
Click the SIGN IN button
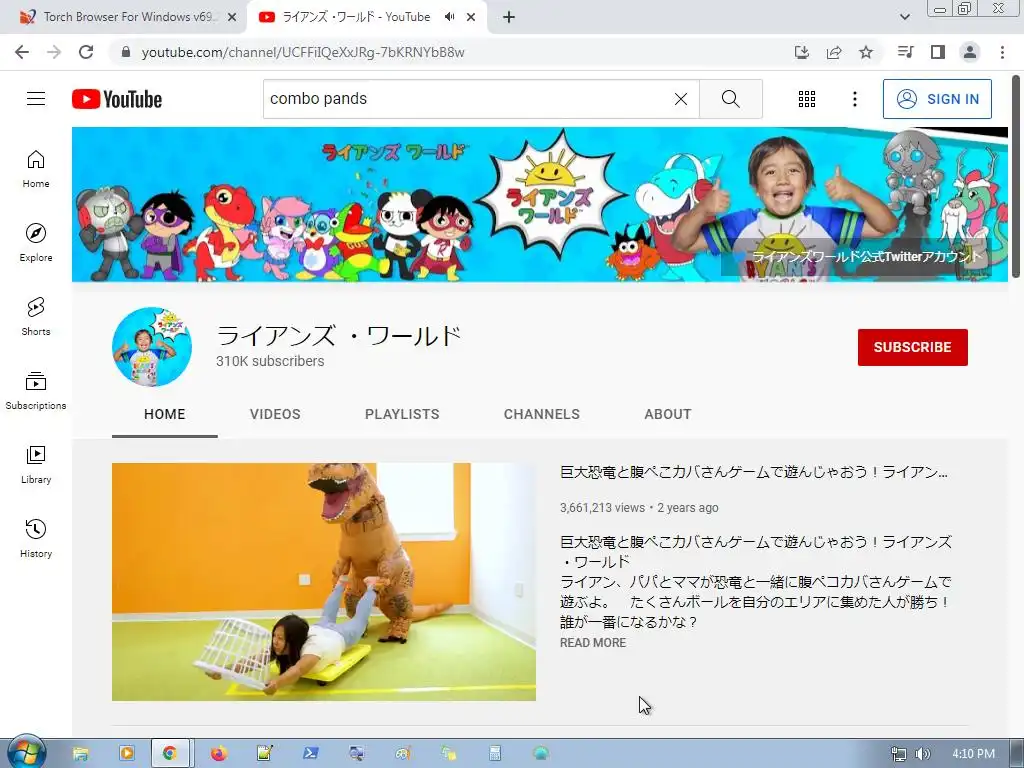point(937,99)
